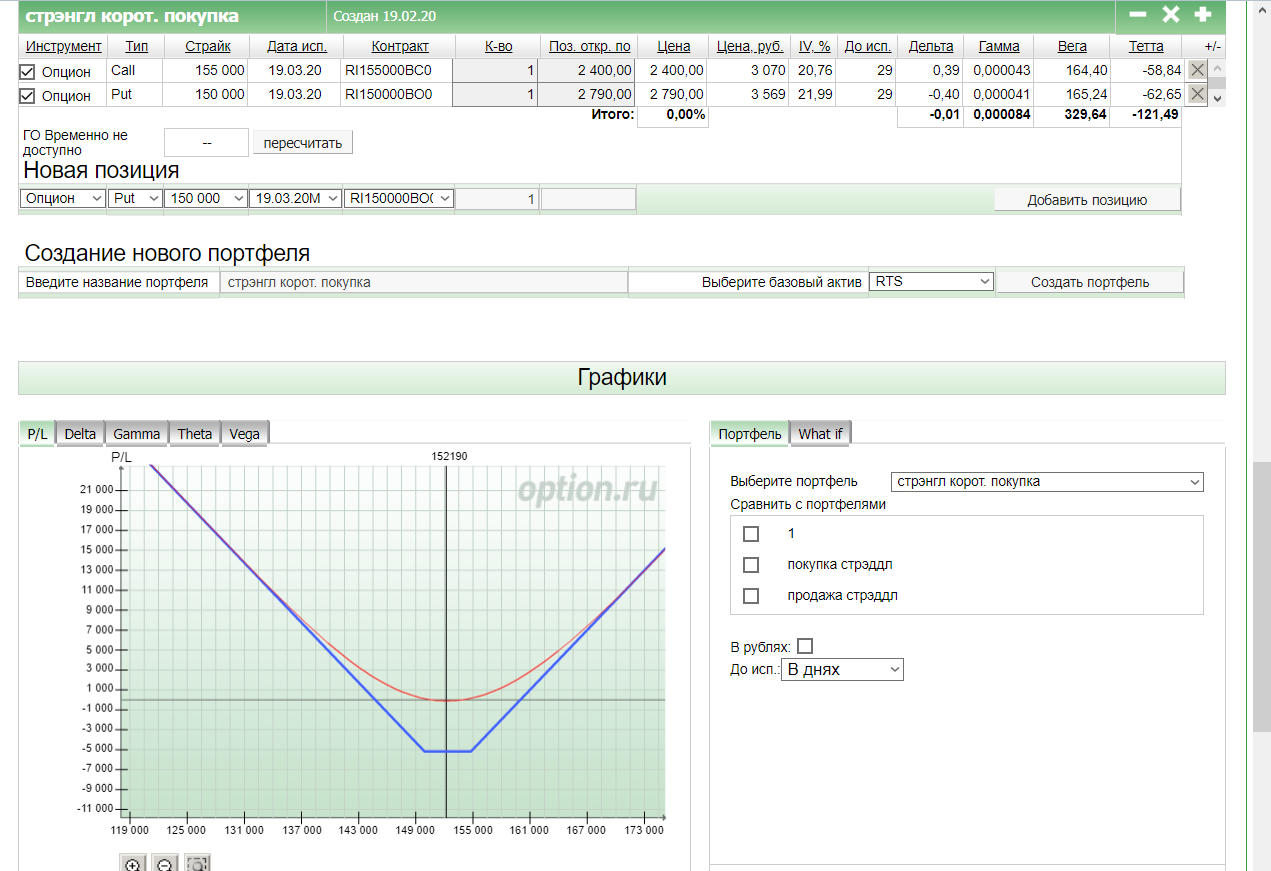Open the RTS base asset dropdown
Viewport: 1271px width, 871px height.
[x=931, y=282]
